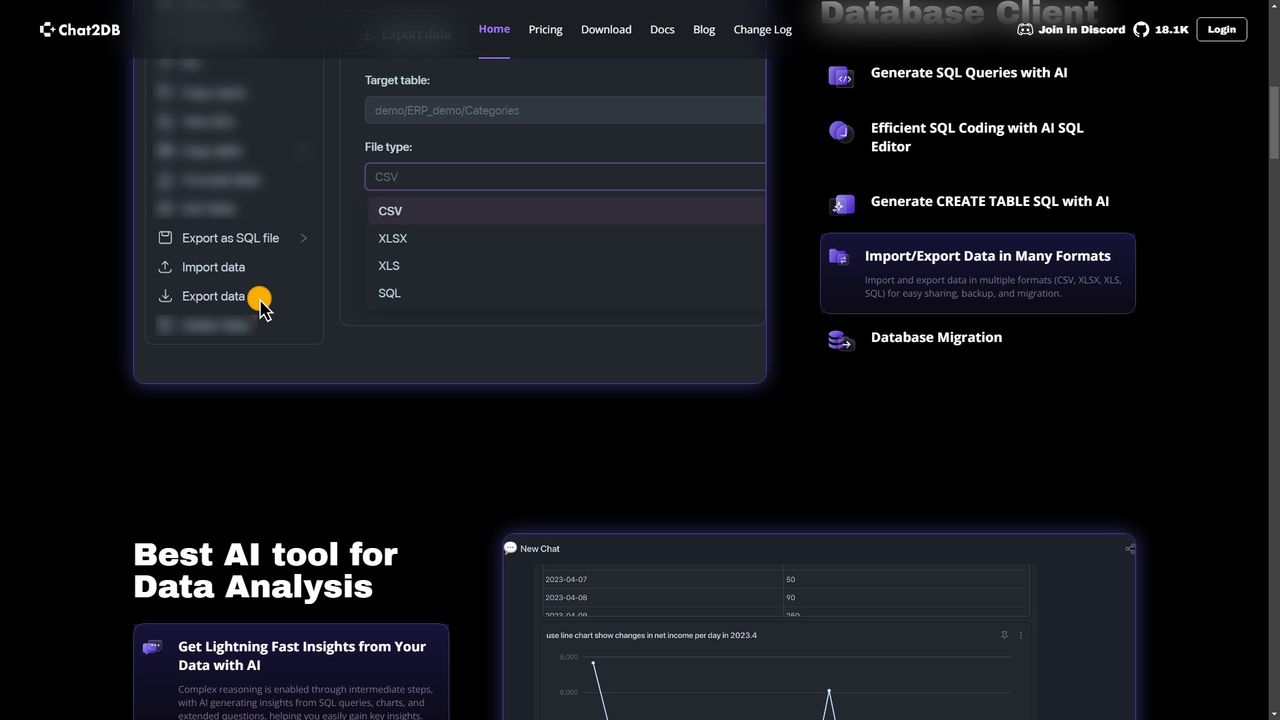Click the value 50 table cell
Screen dimensions: 1280x720
[x=906, y=579]
